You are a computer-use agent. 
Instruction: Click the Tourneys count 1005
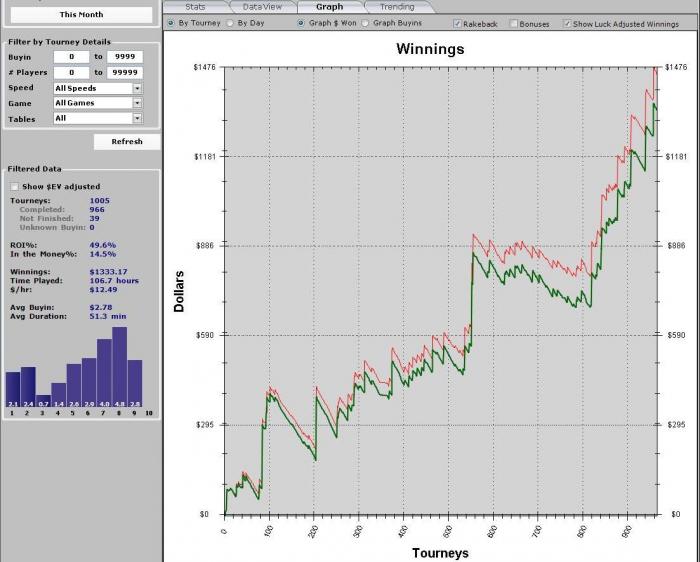tap(100, 201)
